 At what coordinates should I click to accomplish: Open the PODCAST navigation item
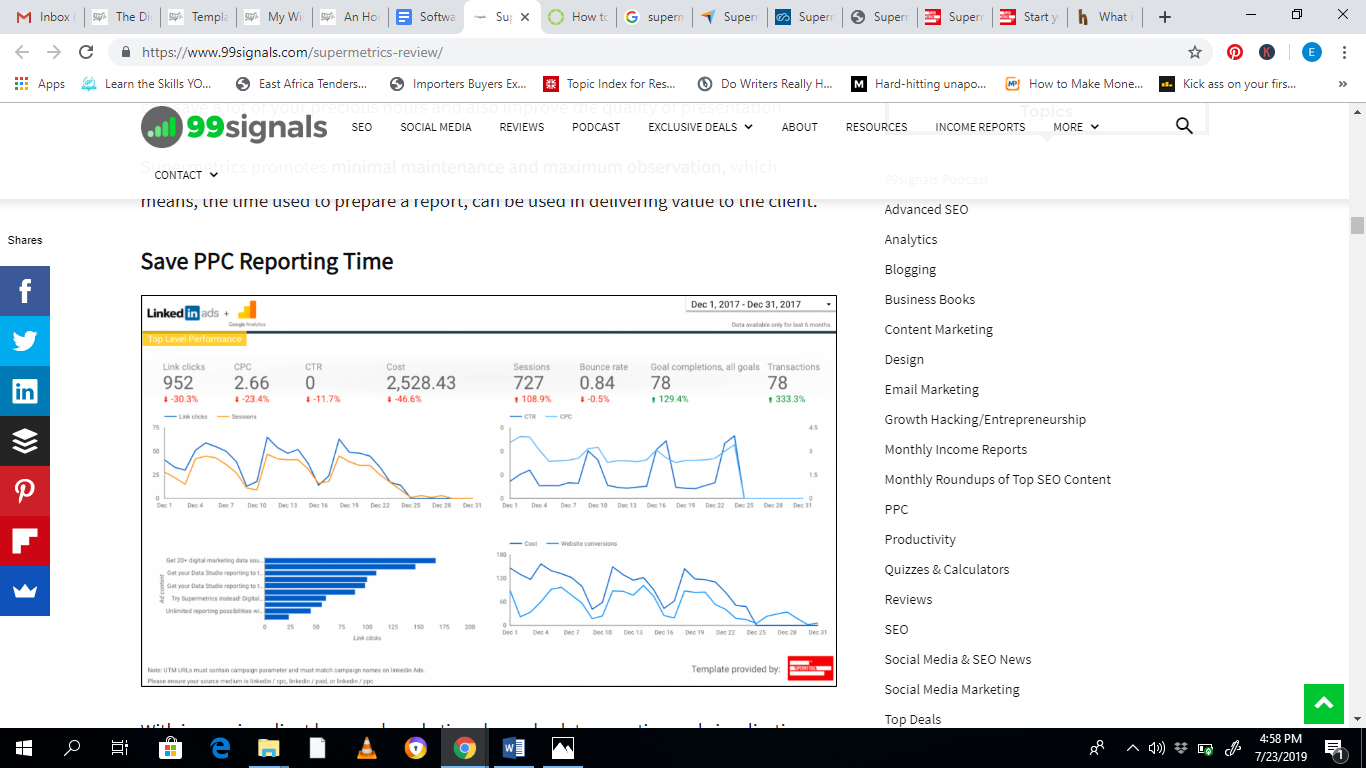click(596, 127)
